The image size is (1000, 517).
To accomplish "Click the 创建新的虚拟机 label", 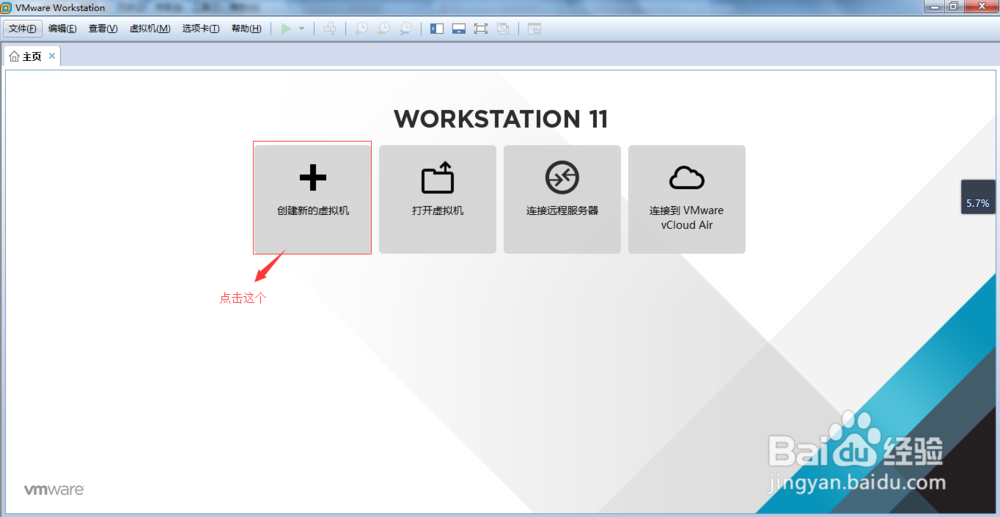I will [313, 210].
